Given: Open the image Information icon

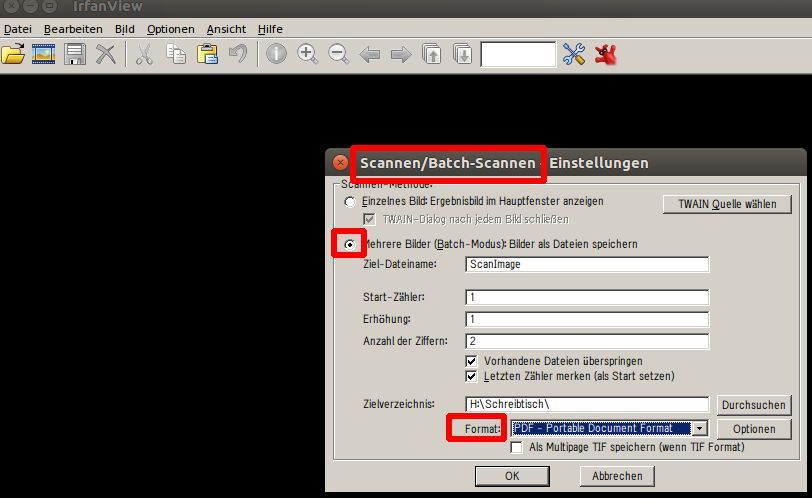Looking at the screenshot, I should pyautogui.click(x=276, y=54).
